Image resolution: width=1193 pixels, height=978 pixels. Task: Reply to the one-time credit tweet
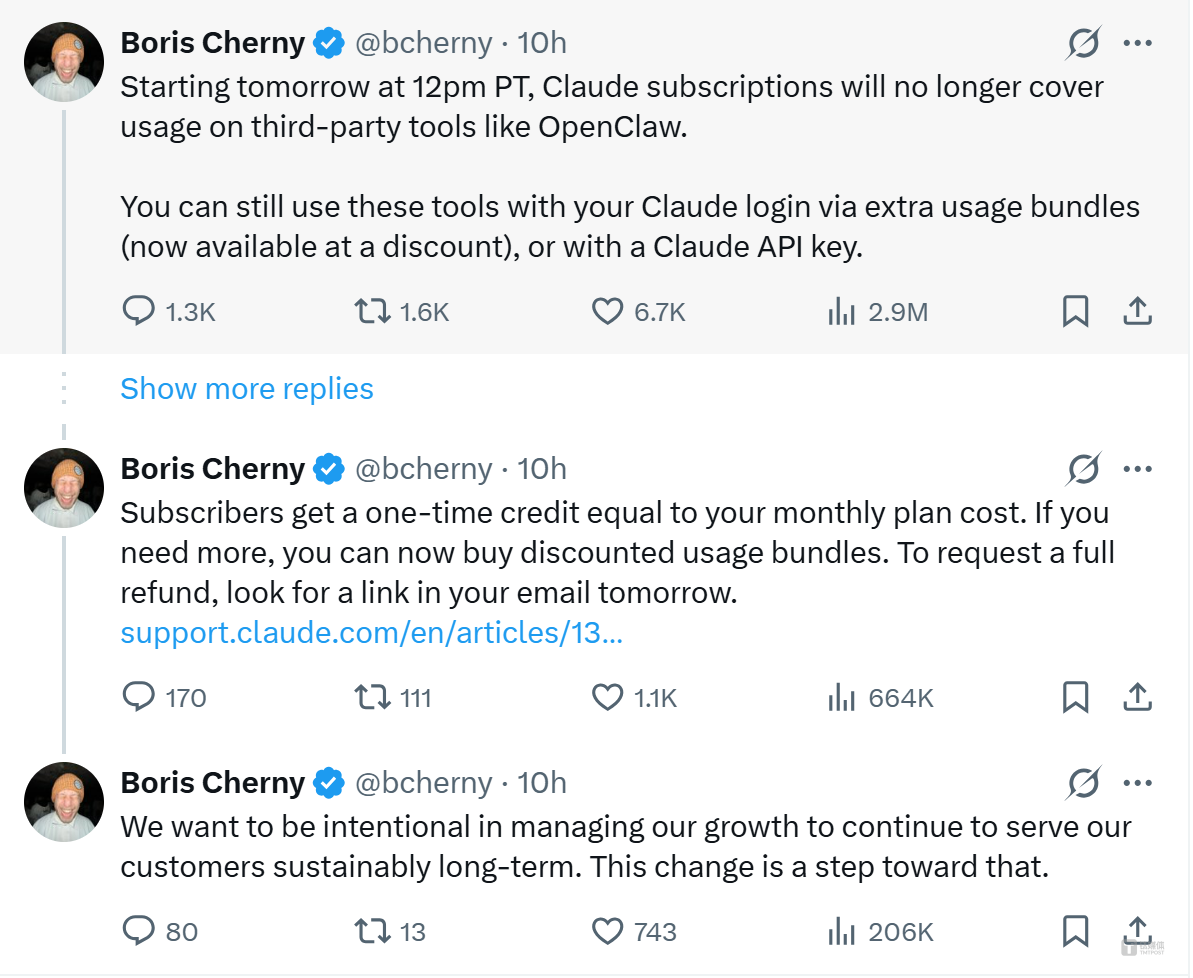(x=137, y=697)
